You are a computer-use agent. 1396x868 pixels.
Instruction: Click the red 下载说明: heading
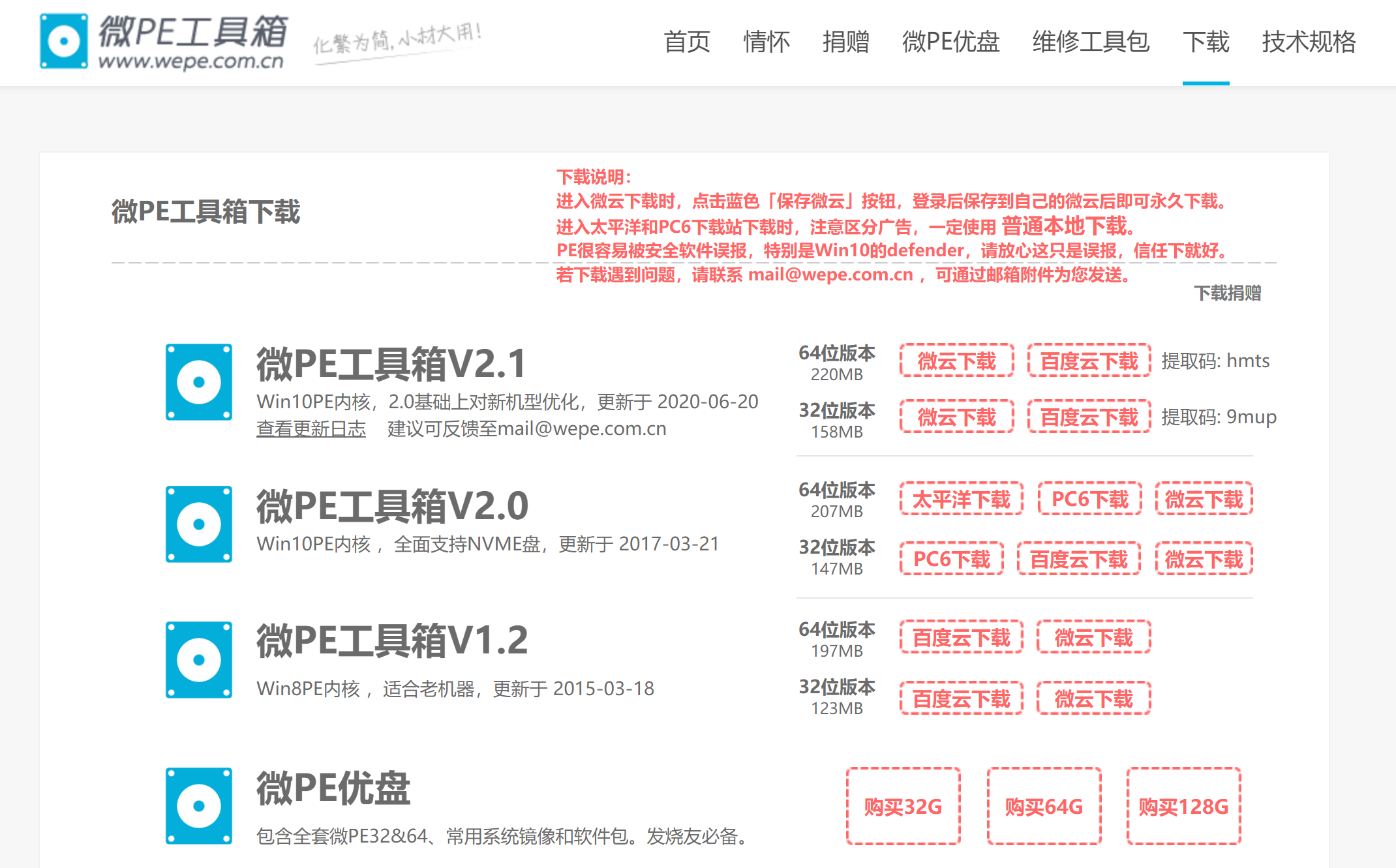tap(594, 177)
